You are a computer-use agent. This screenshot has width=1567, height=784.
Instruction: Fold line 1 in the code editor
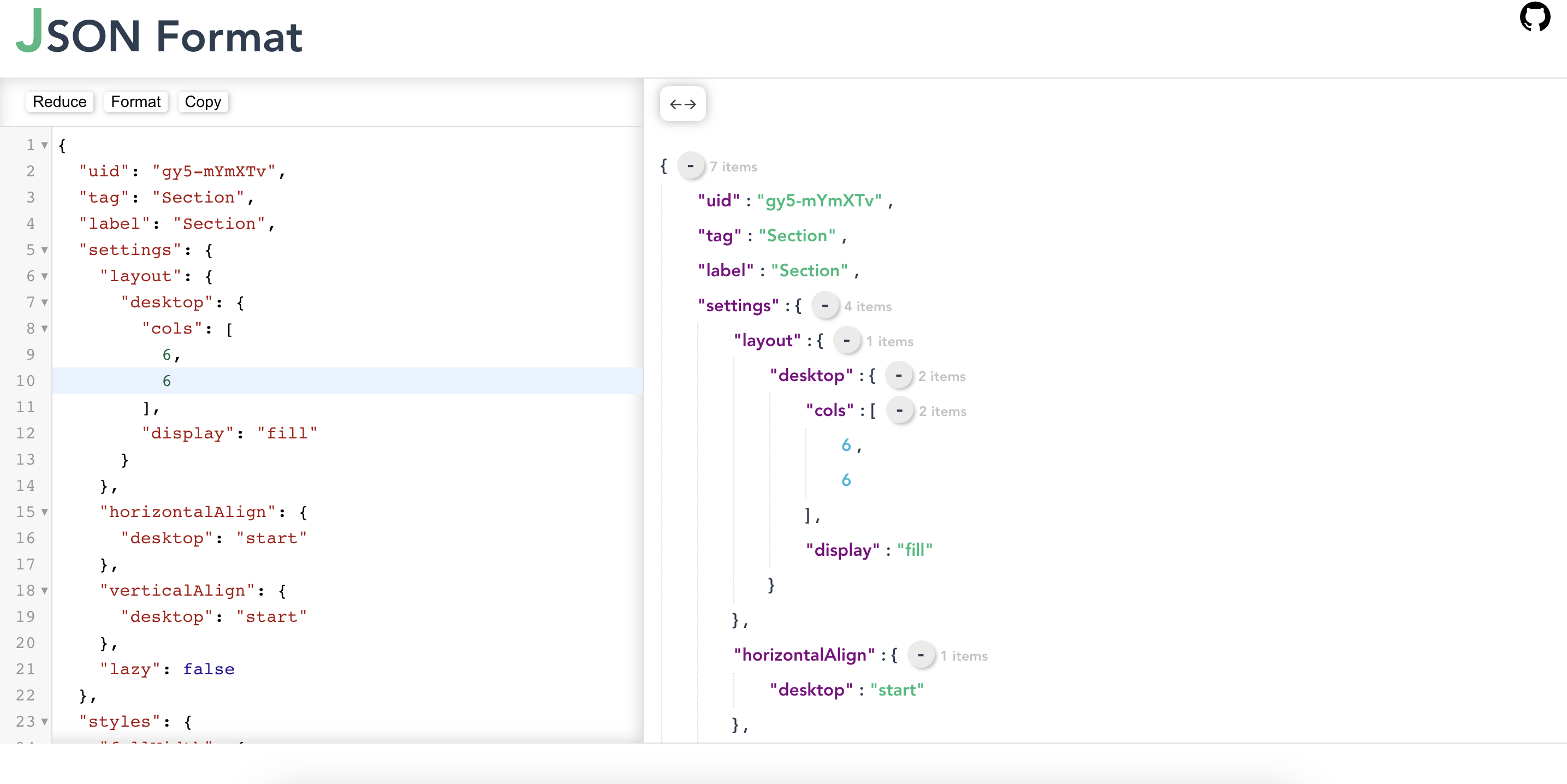(x=44, y=145)
